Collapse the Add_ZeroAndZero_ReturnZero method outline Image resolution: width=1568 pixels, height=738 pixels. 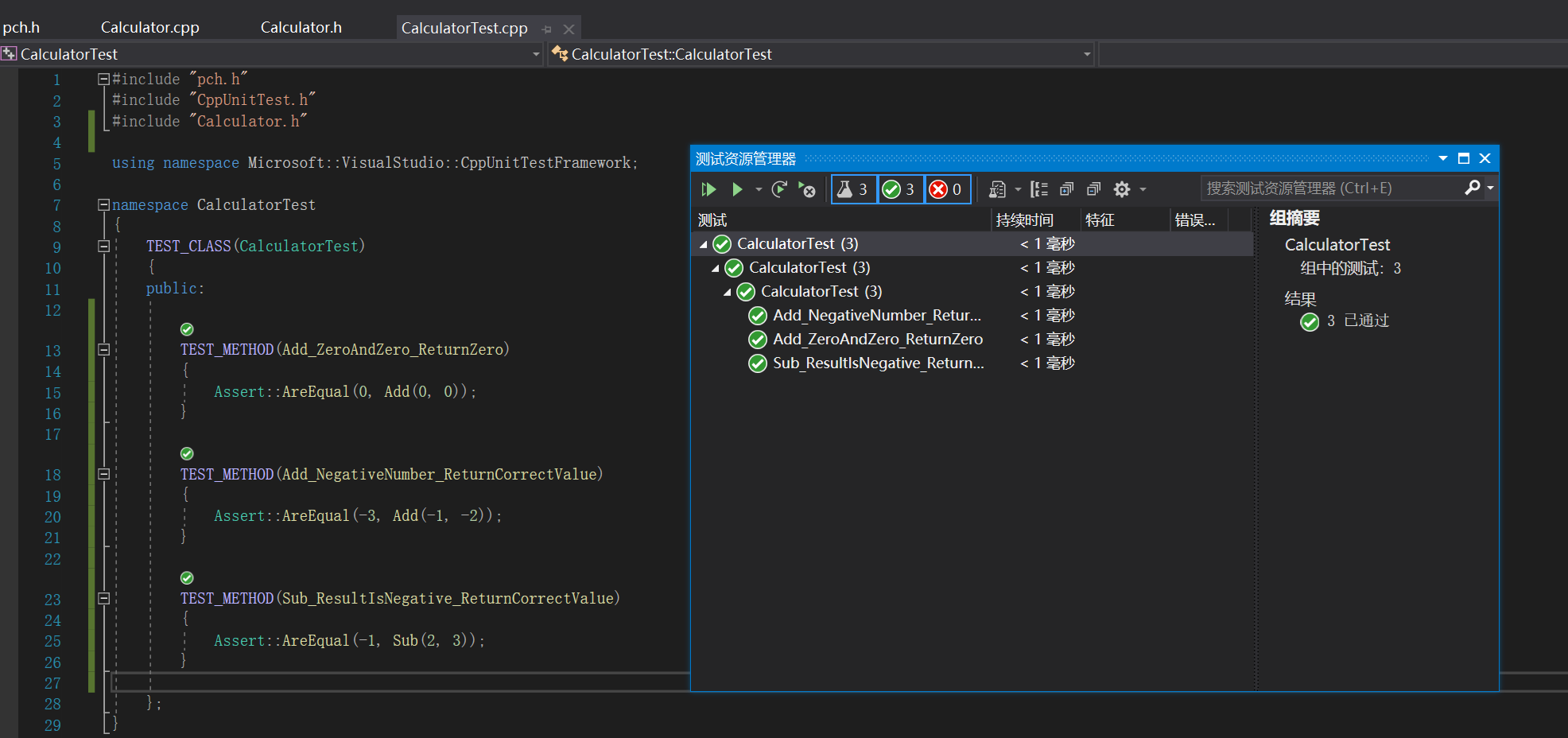[x=103, y=349]
